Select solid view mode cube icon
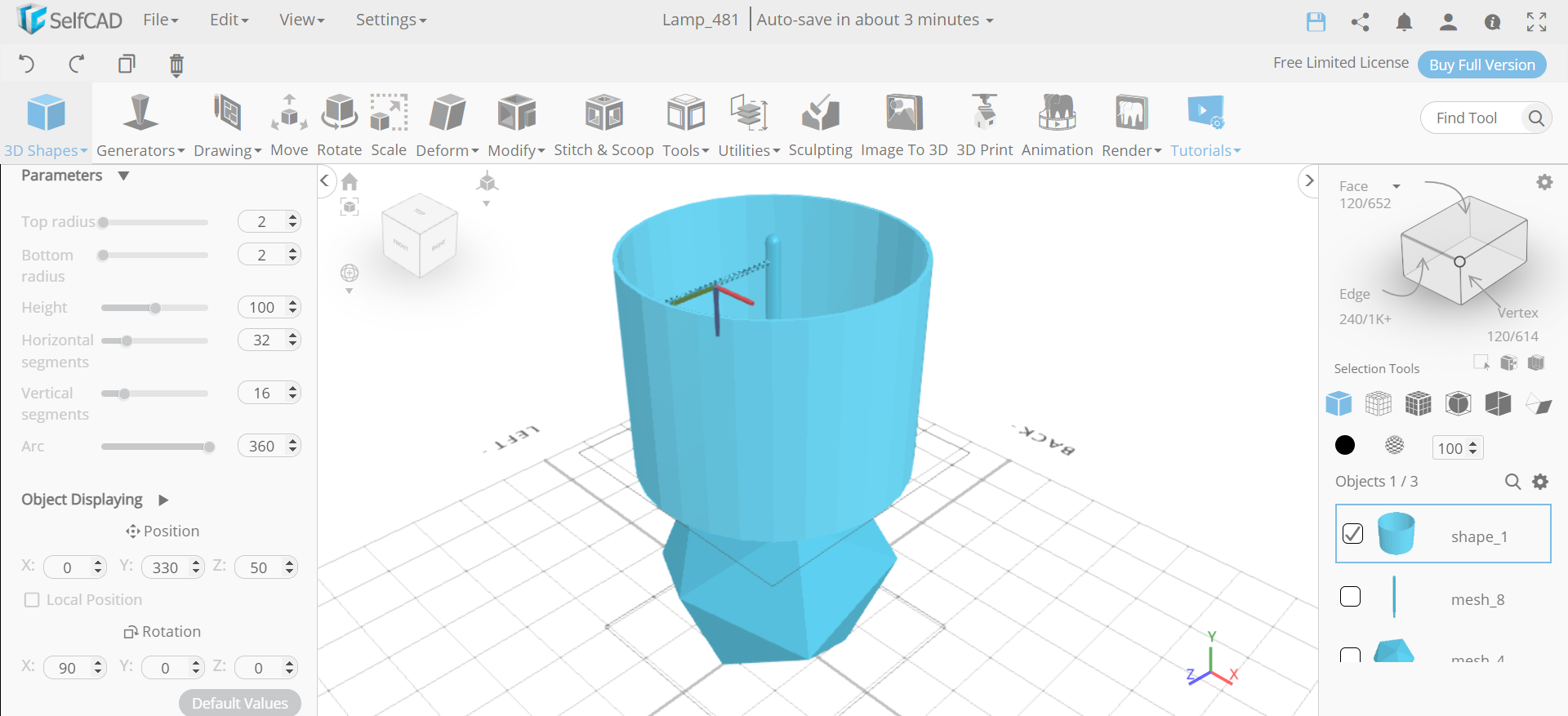The width and height of the screenshot is (1568, 716). pos(1339,403)
